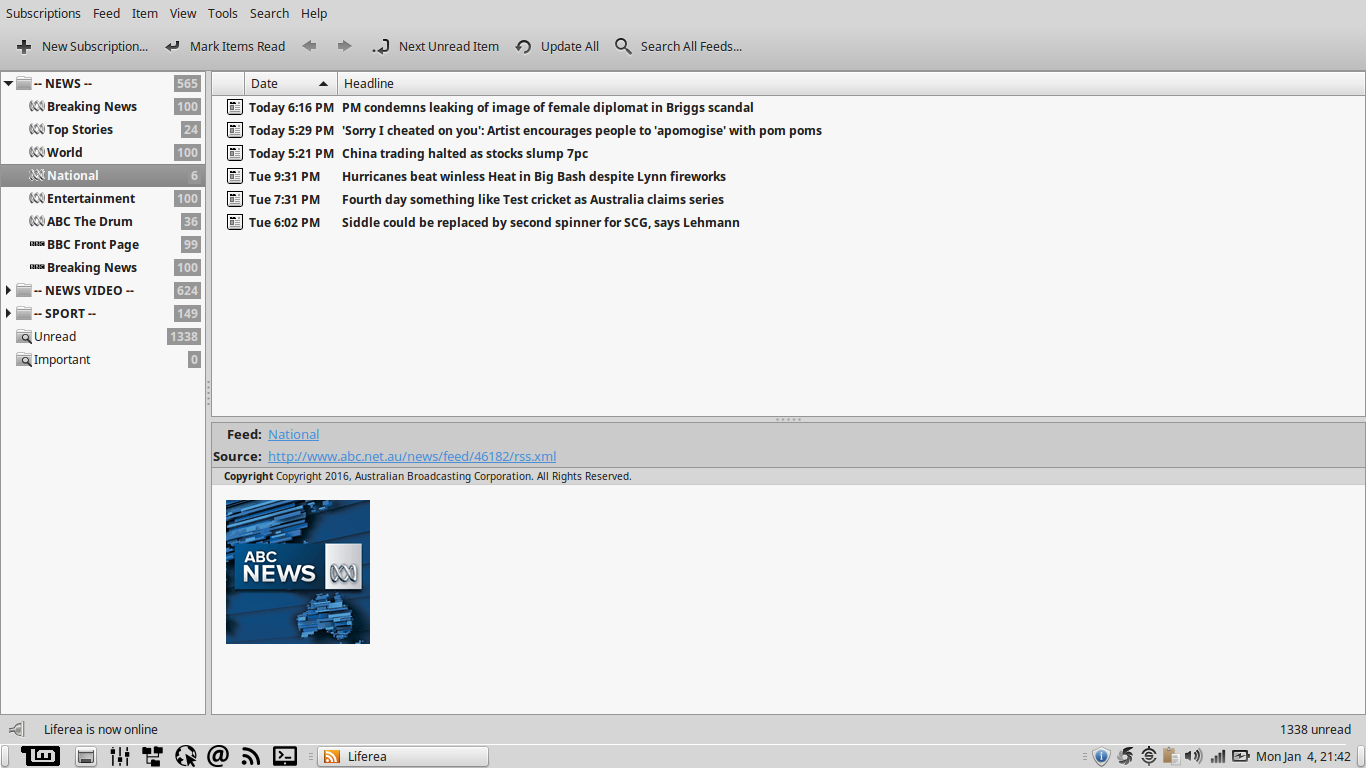Select the World feed

pos(102,152)
